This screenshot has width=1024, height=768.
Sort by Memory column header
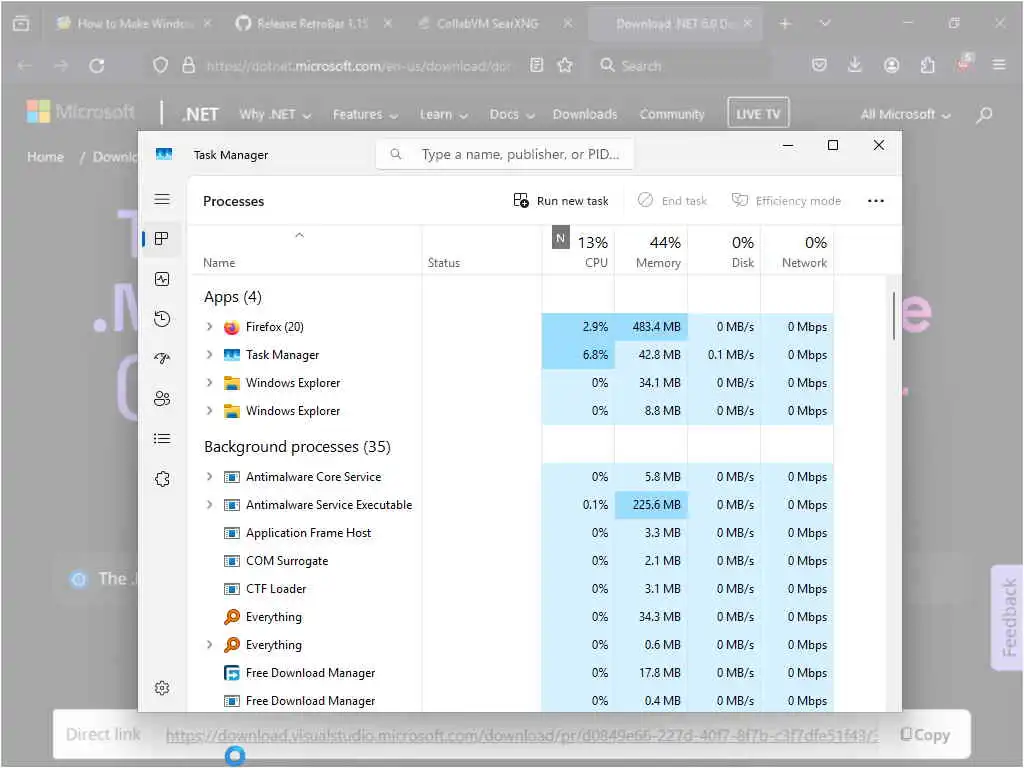coord(651,251)
